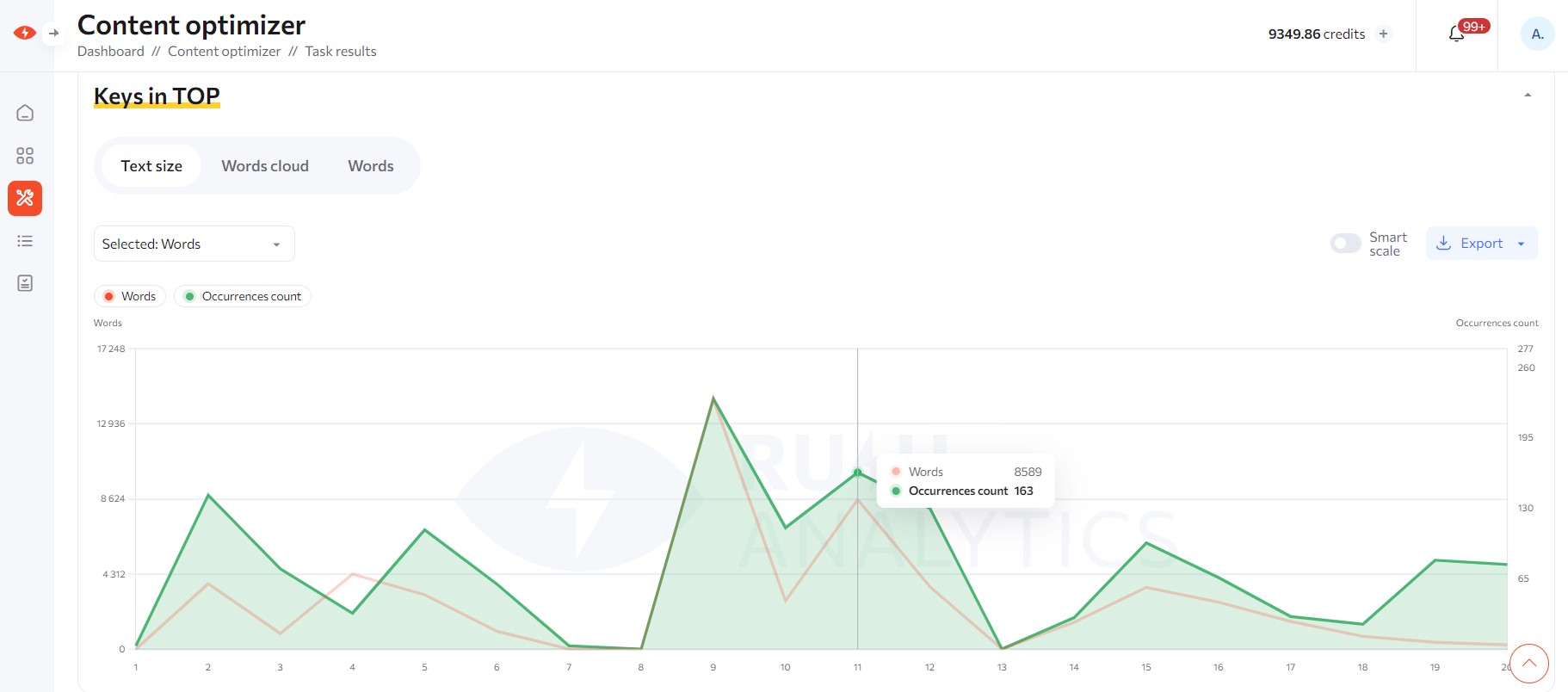Click right axis value 65
The width and height of the screenshot is (1568, 692).
coord(1523,578)
